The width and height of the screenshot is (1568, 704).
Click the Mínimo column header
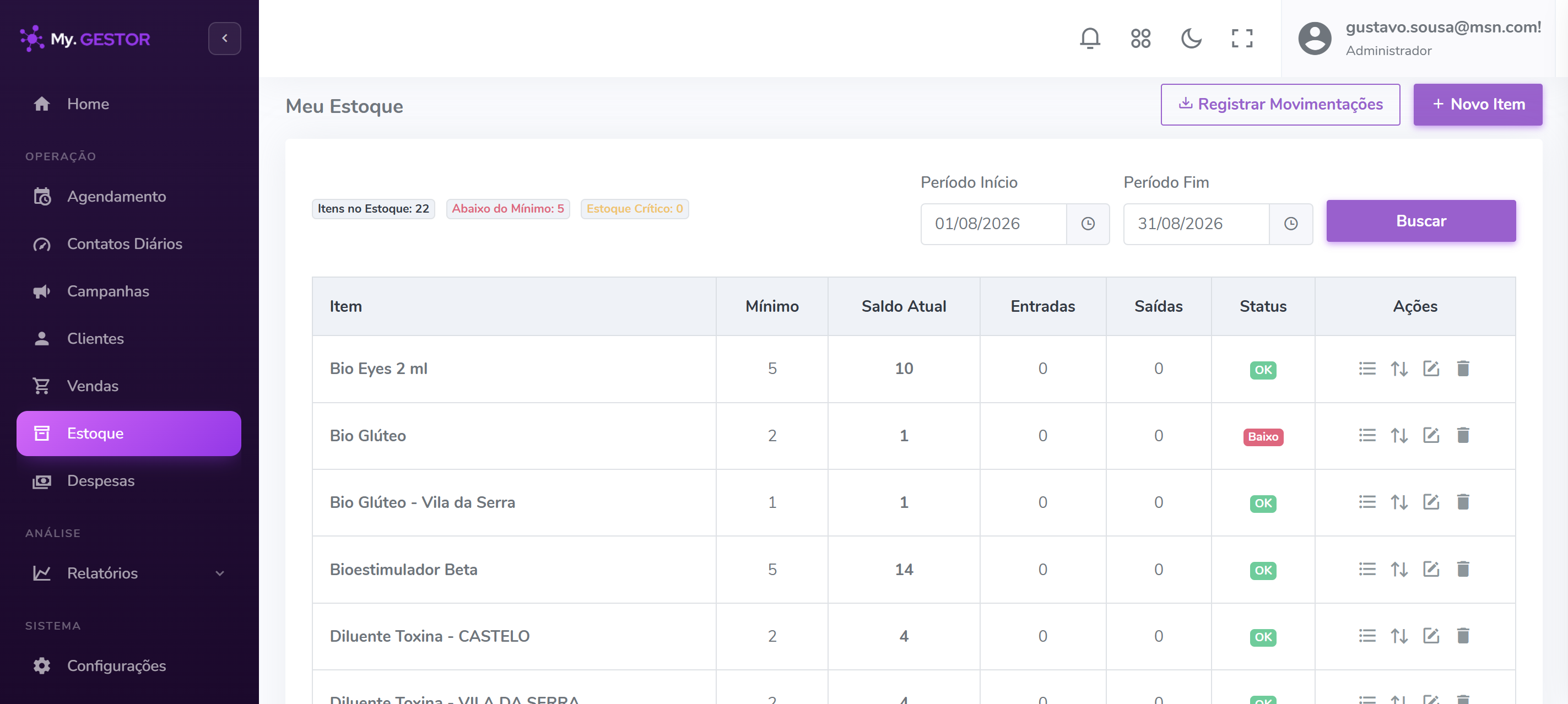[x=772, y=306]
